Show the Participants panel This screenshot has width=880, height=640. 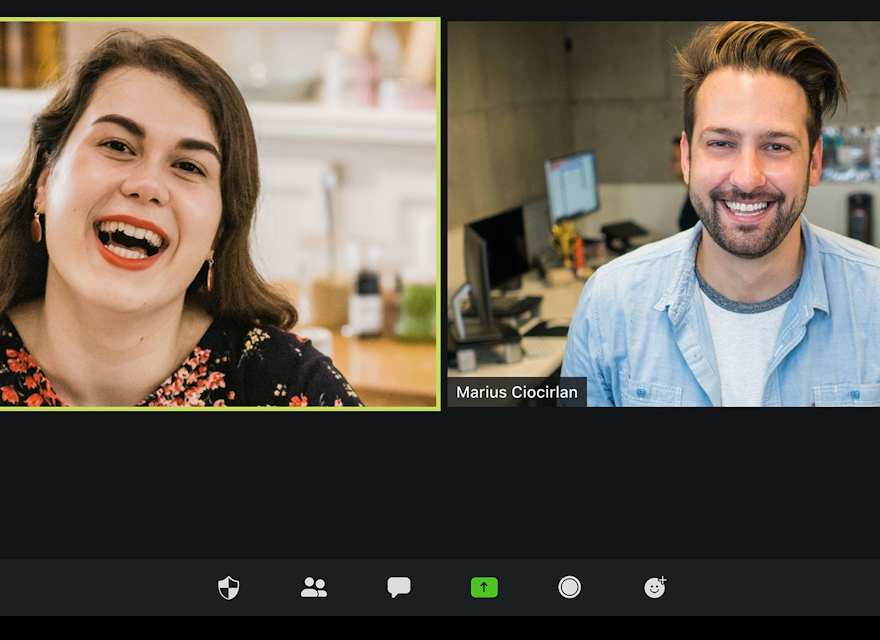(x=314, y=587)
